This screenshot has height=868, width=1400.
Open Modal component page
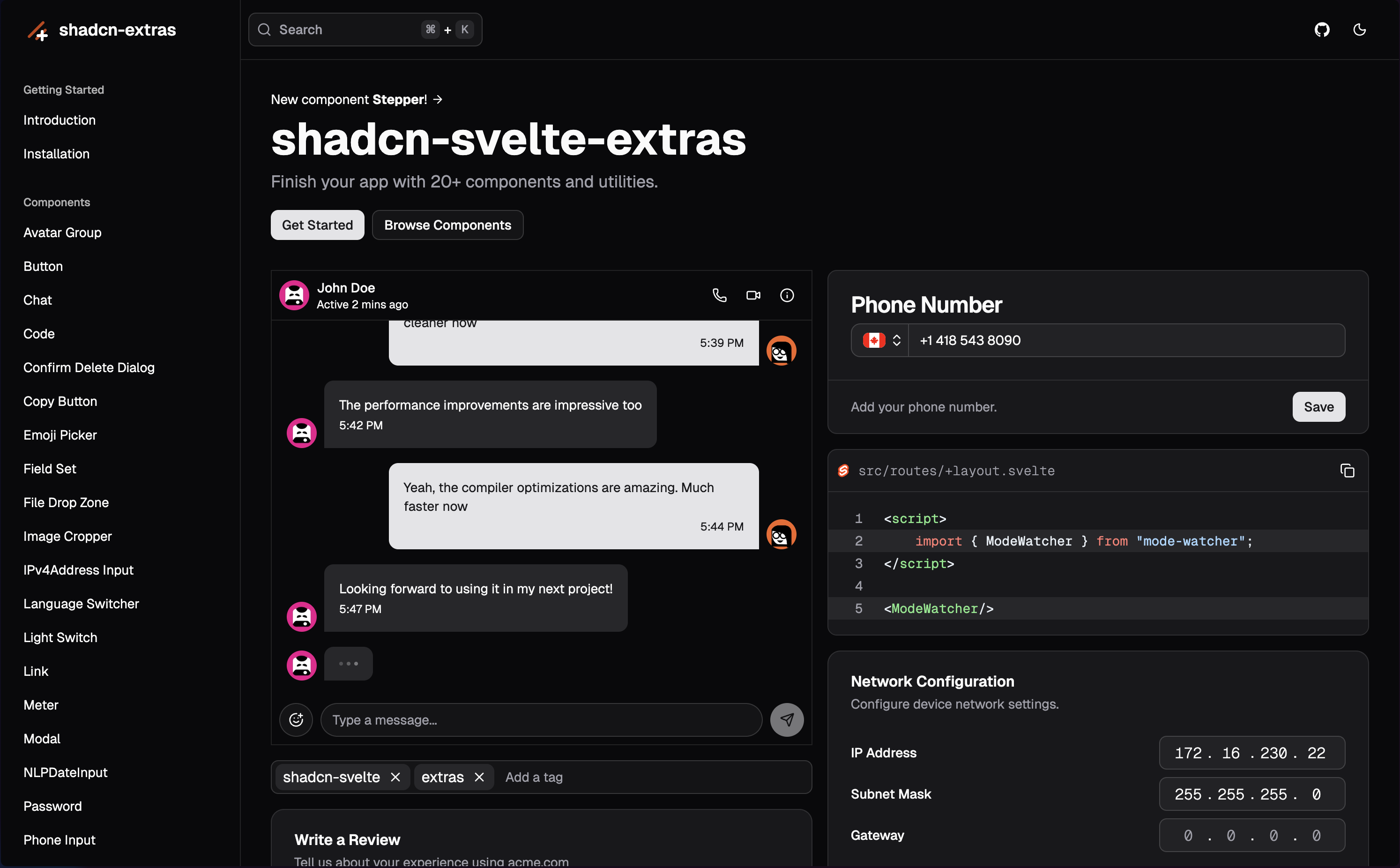click(42, 739)
